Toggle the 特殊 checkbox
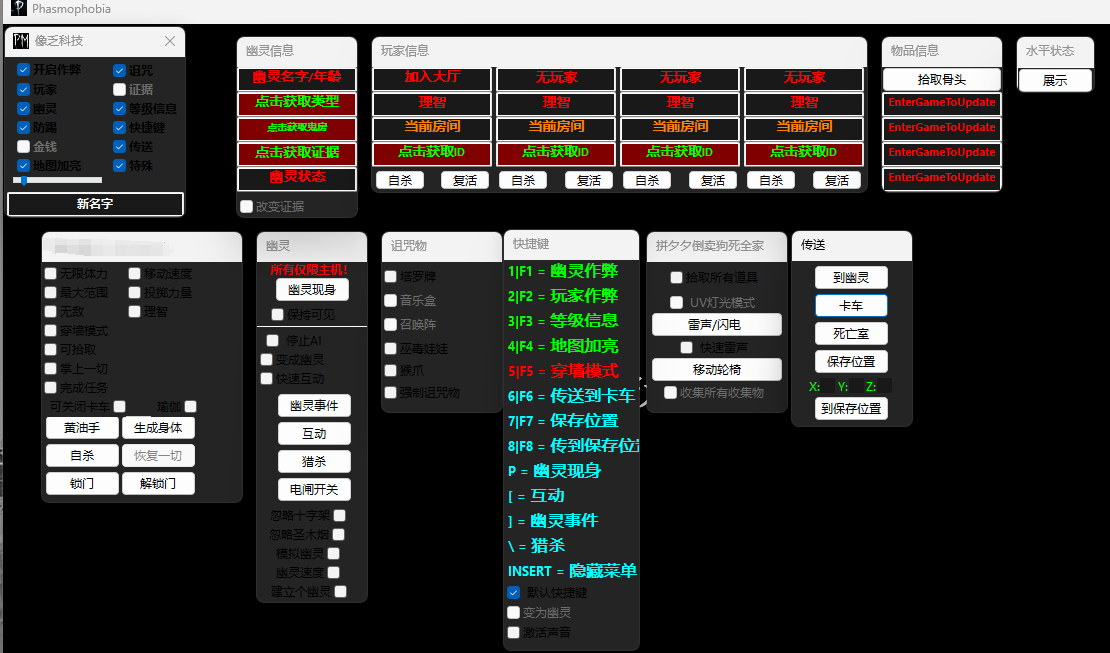1110x653 pixels. click(x=120, y=166)
